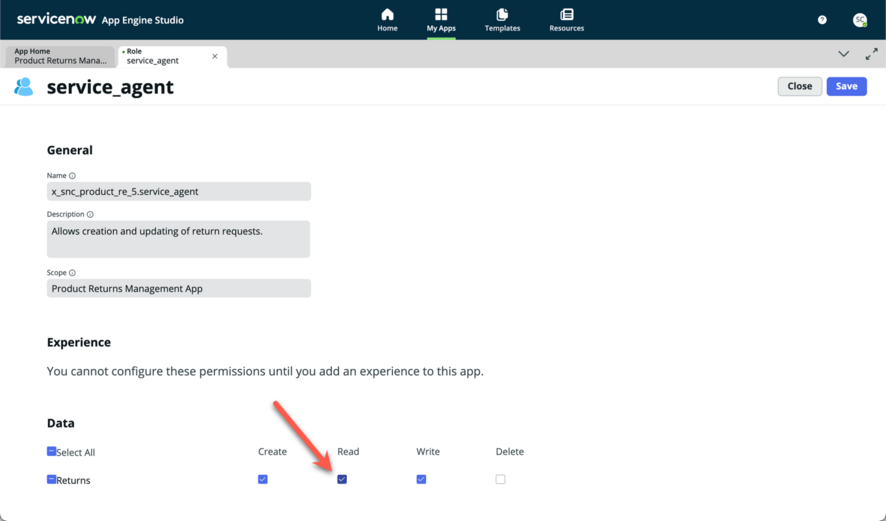
Task: Click the experience permissions notice text
Action: pos(265,371)
